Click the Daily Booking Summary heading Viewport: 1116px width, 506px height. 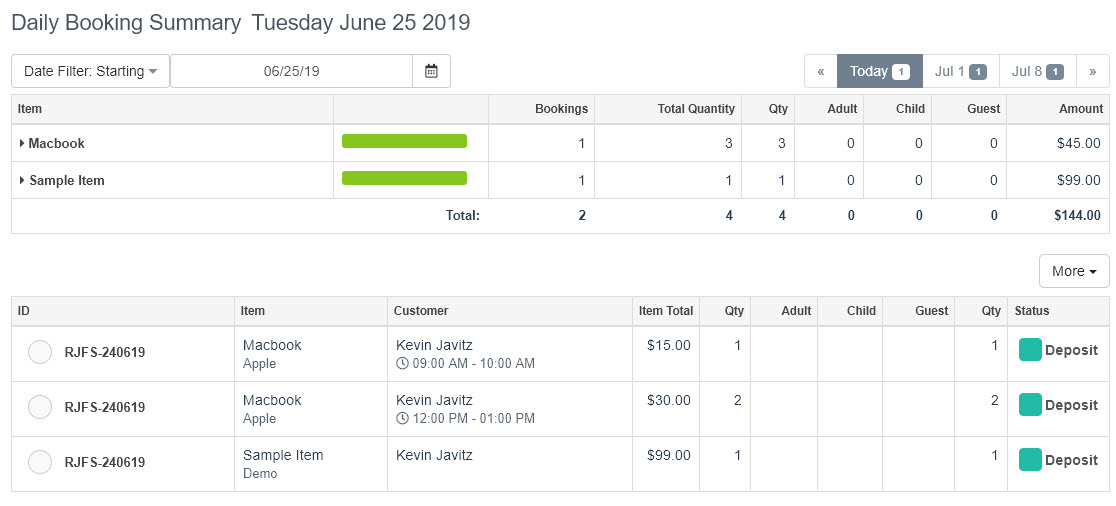126,22
